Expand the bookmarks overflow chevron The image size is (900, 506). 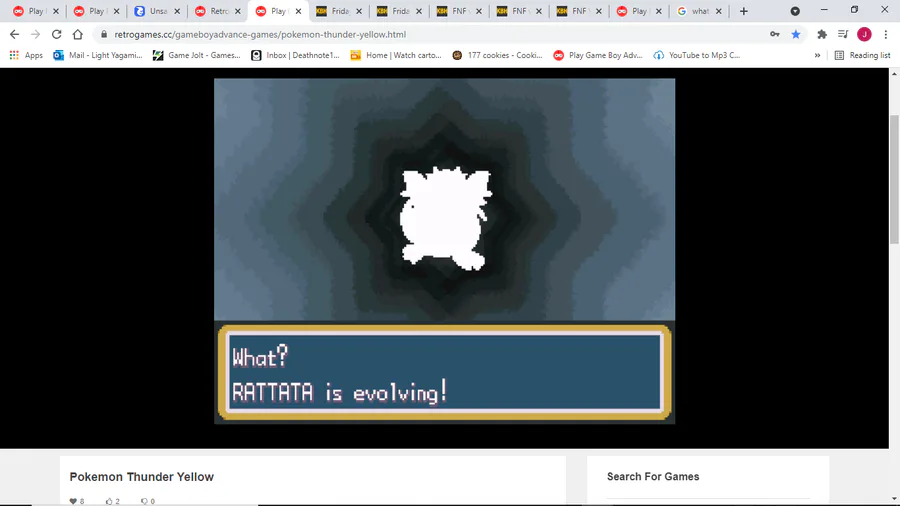(817, 55)
